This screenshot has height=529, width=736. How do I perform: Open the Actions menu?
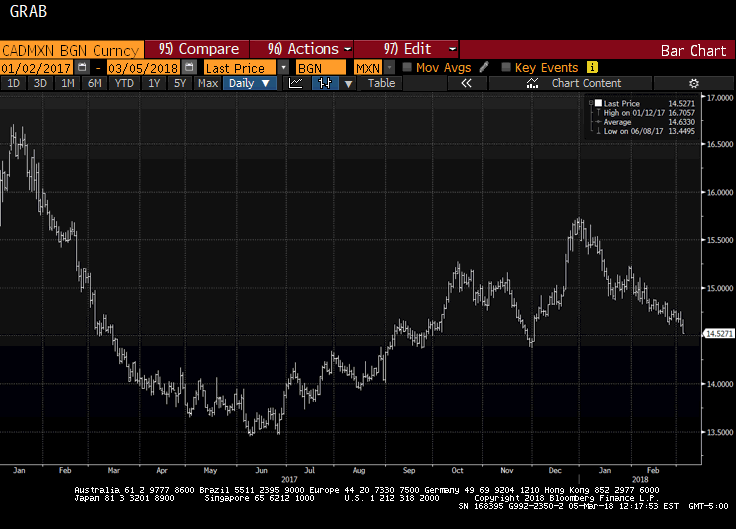309,49
